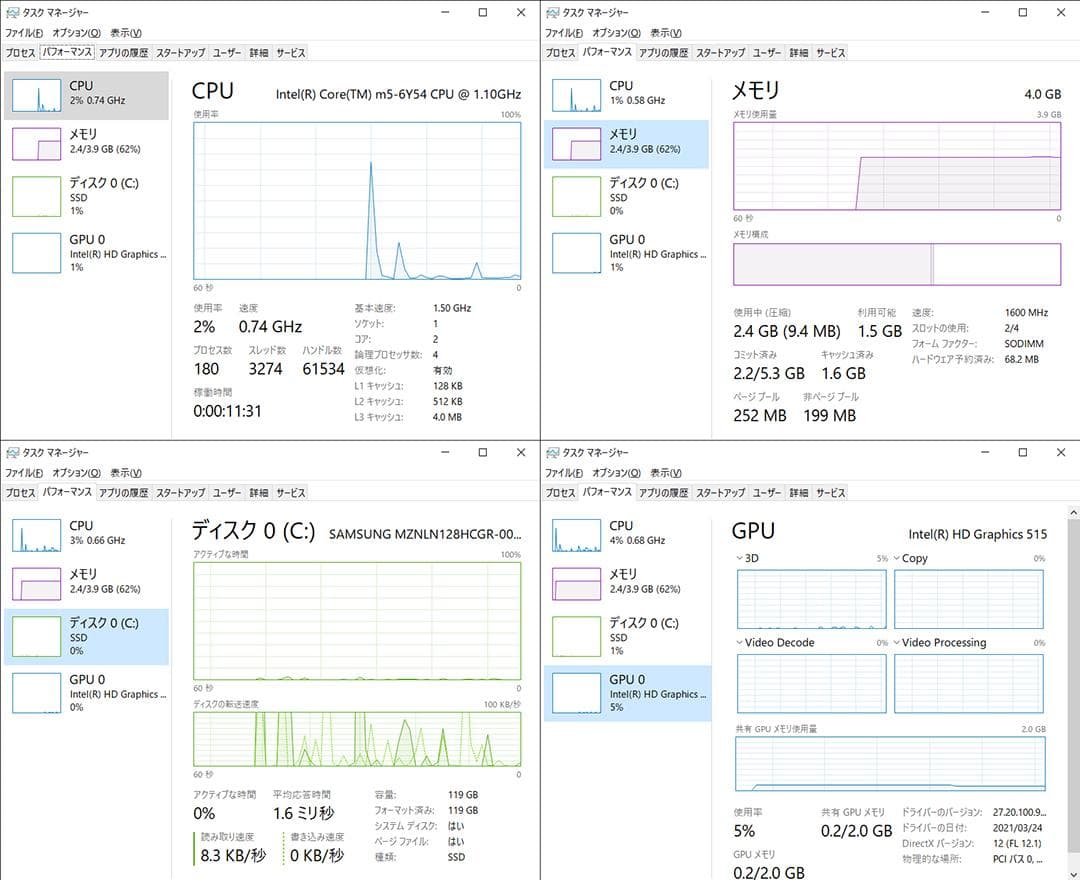
Task: Click memory speed value 1600 MHz
Action: [x=1026, y=313]
